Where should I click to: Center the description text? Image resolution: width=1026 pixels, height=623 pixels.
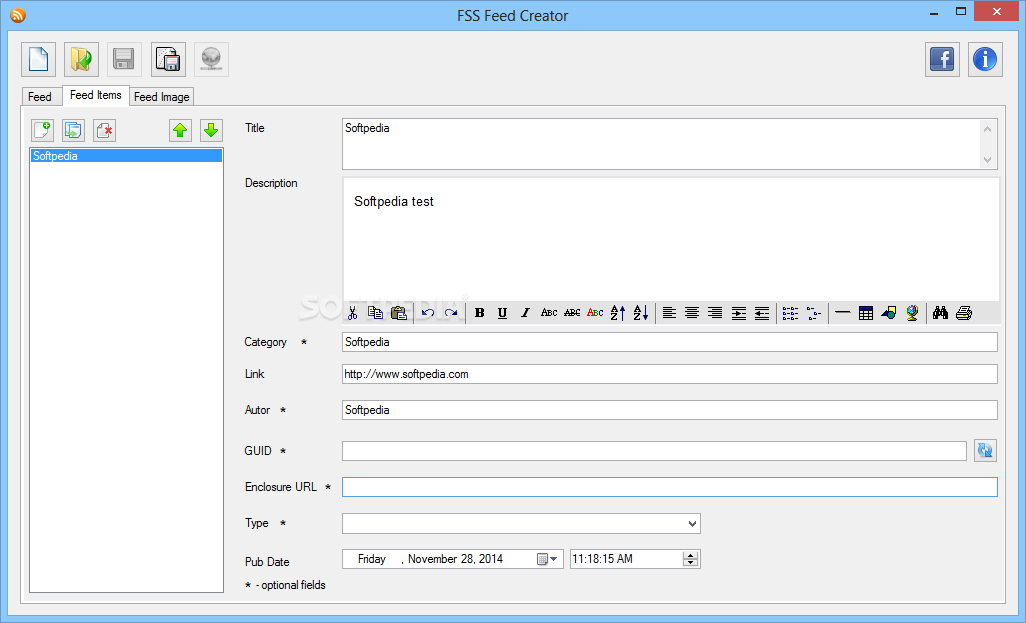point(692,313)
